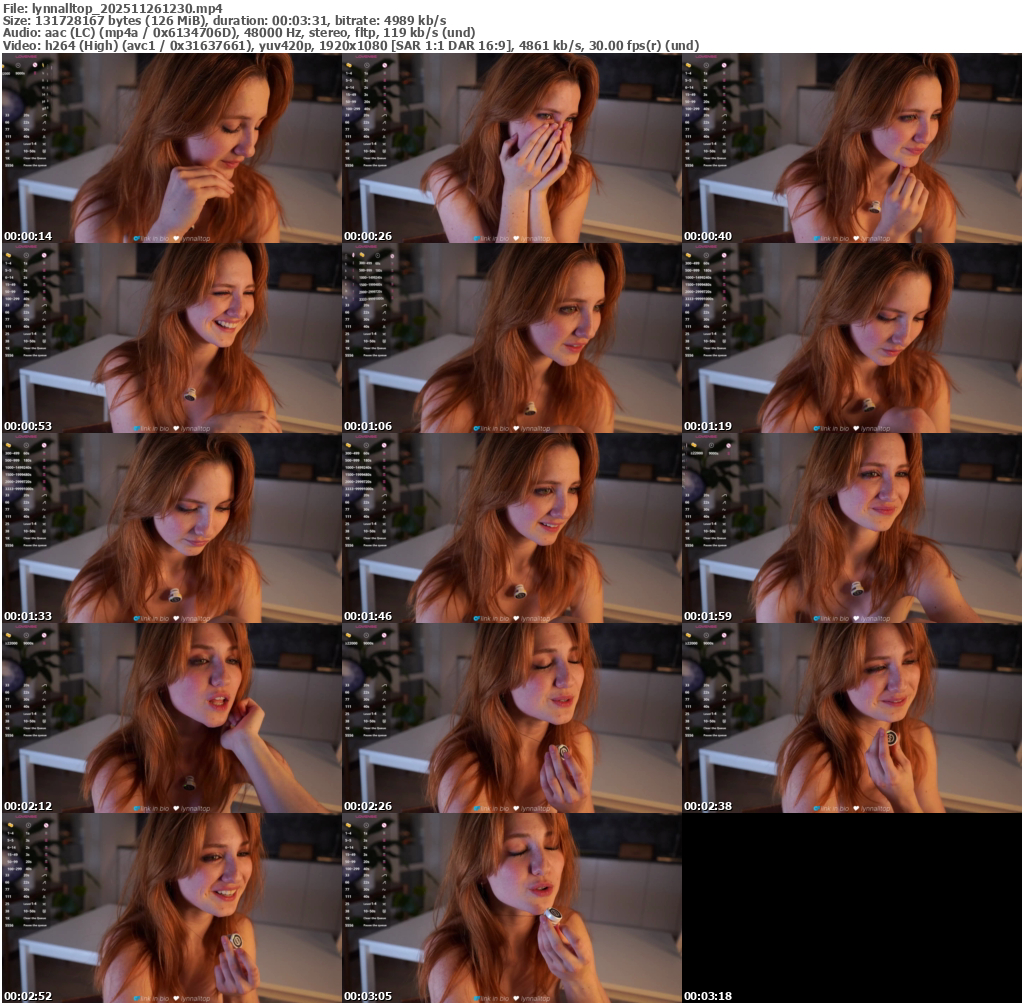1024x1003 pixels.
Task: Open the thumbnail at timestamp 00:01:46
Action: [x=511, y=528]
